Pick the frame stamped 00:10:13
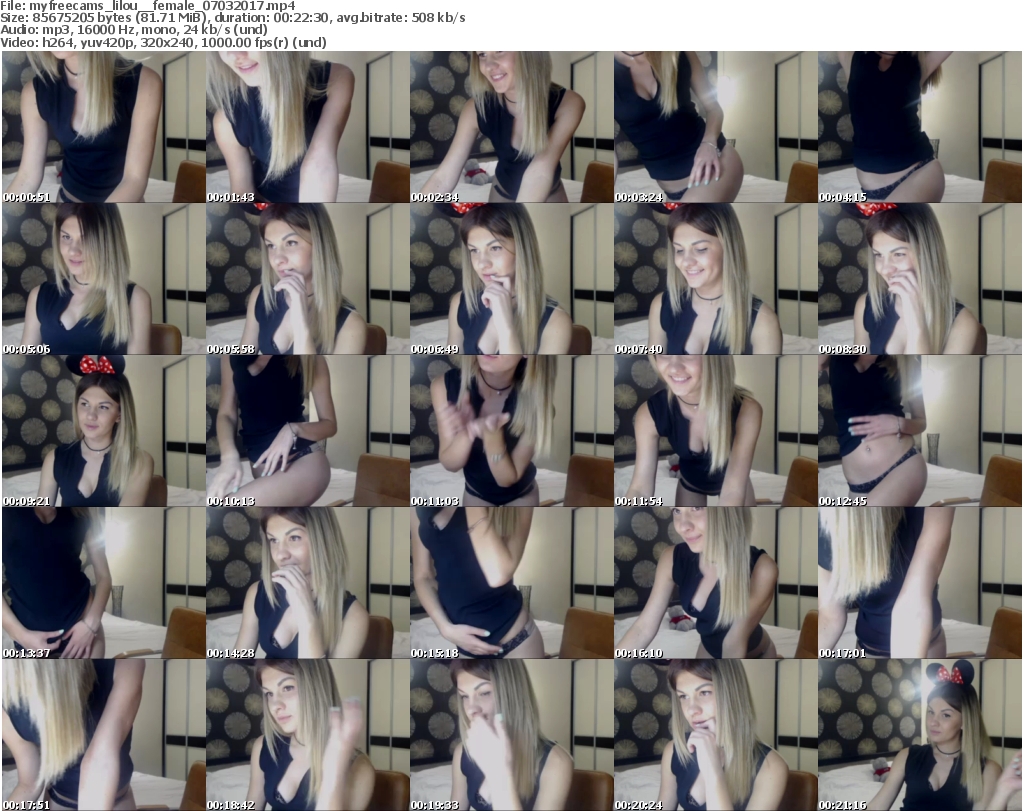The image size is (1024, 811). (308, 431)
